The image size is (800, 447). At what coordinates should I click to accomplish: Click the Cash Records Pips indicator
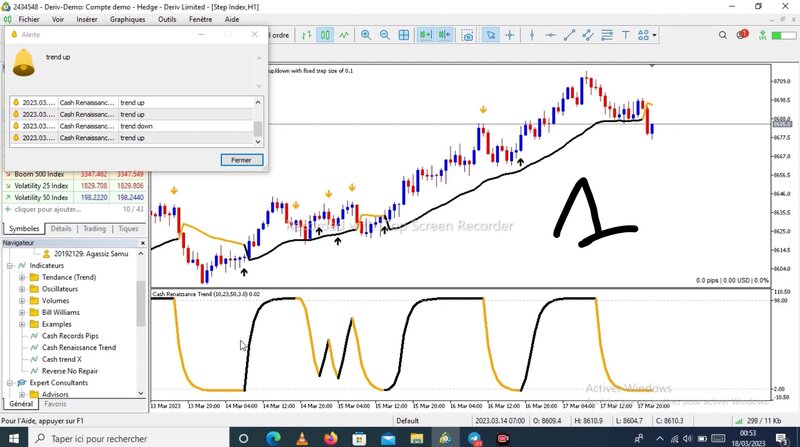coord(70,336)
